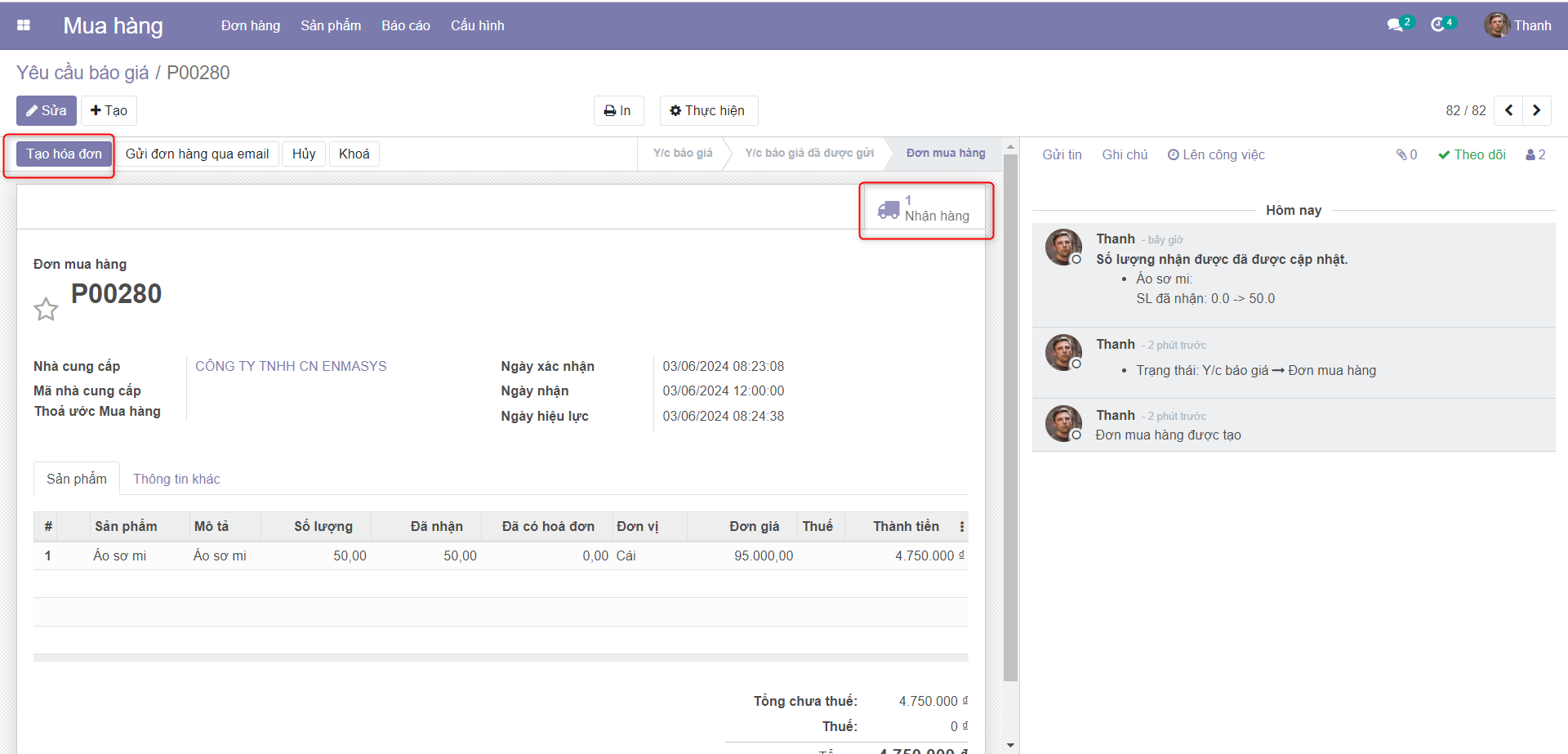The width and height of the screenshot is (1568, 754).
Task: Open the conversations chat icon
Action: 1396,25
